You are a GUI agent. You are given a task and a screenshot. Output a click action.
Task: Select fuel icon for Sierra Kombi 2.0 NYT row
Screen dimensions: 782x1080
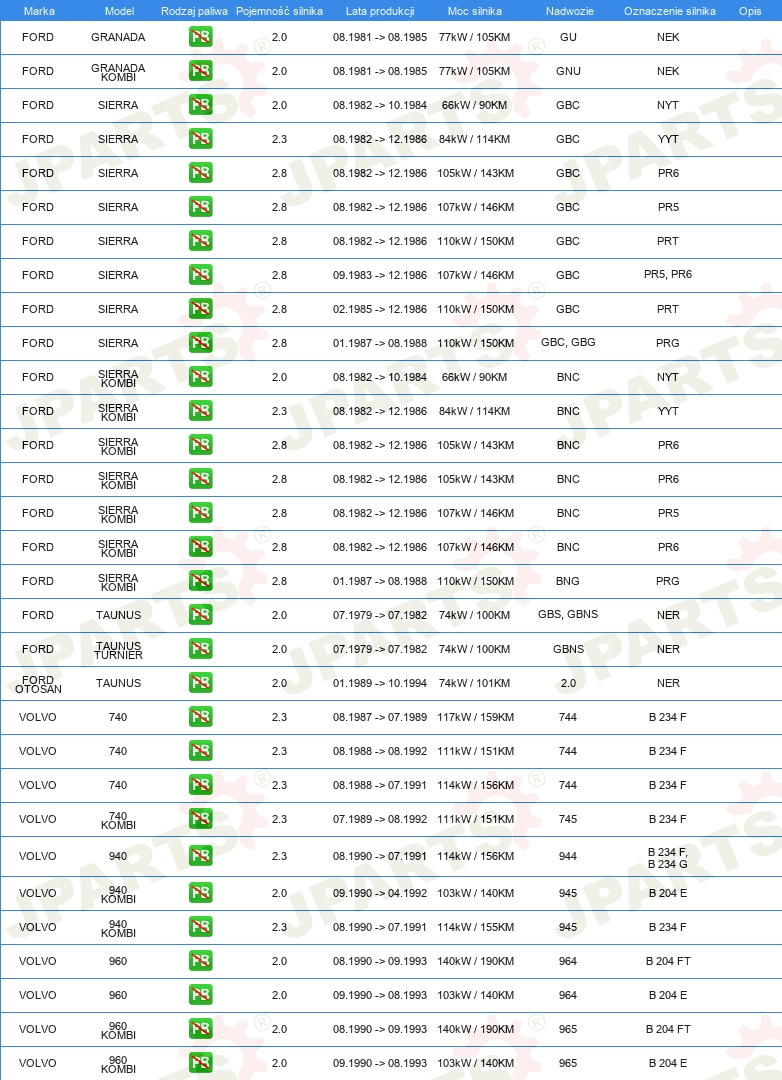click(x=200, y=376)
